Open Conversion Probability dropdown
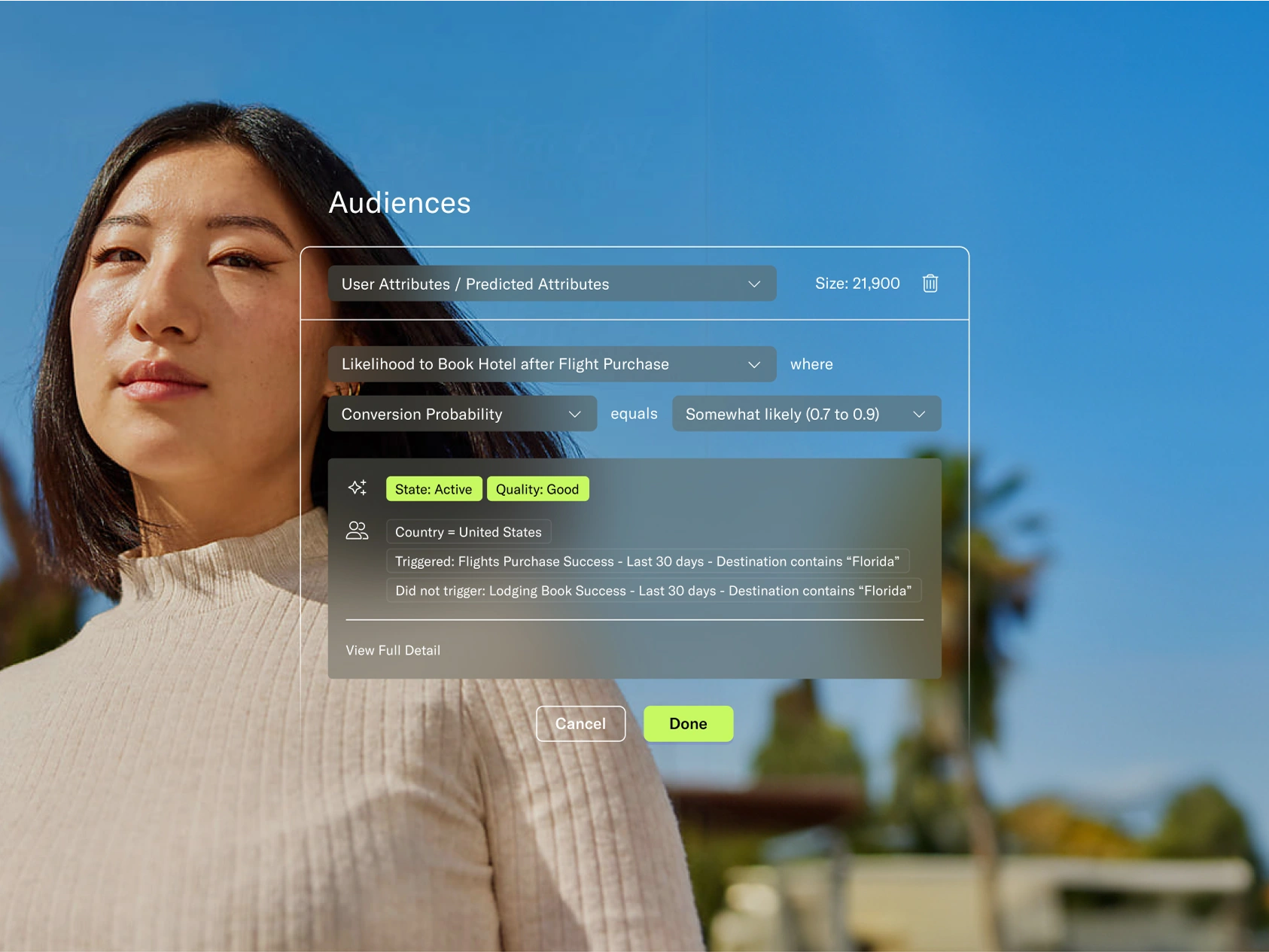The width and height of the screenshot is (1269, 952). pos(462,414)
